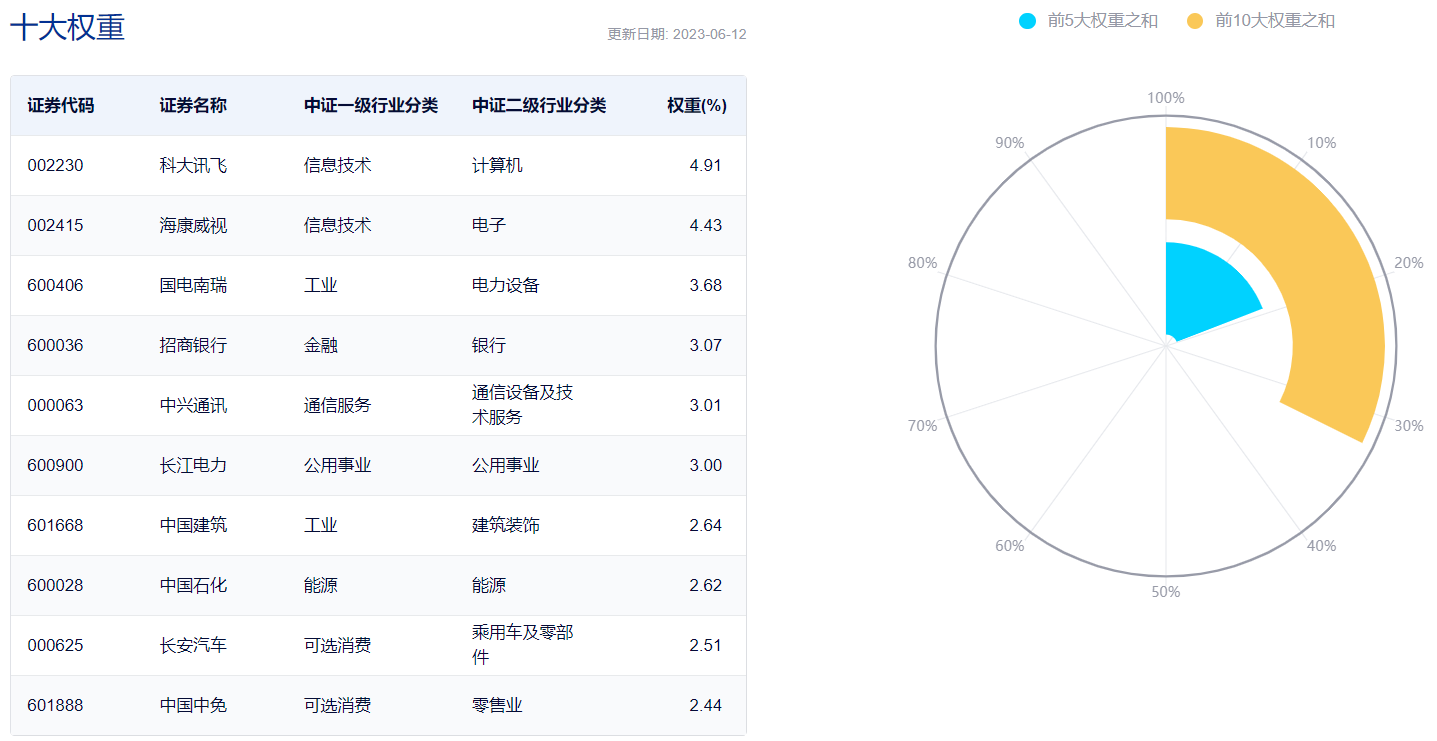Click the 乘用车及零部件 cell
The height and width of the screenshot is (741, 1437).
coord(523,645)
